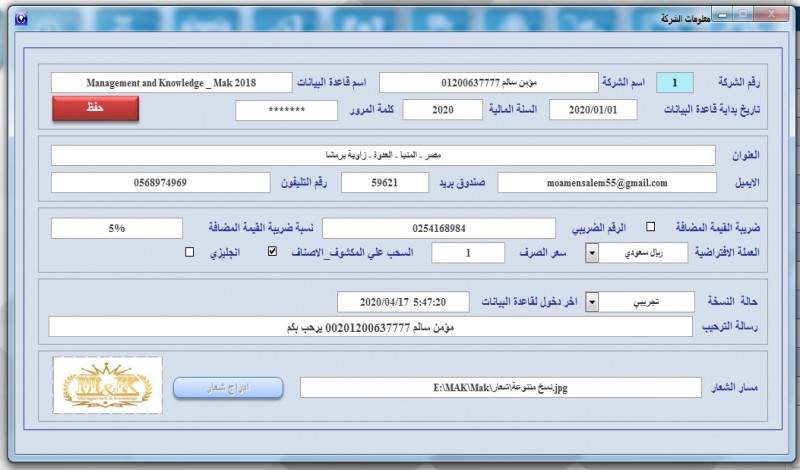The height and width of the screenshot is (470, 800).
Task: Click the العنوان address field
Action: (x=383, y=155)
